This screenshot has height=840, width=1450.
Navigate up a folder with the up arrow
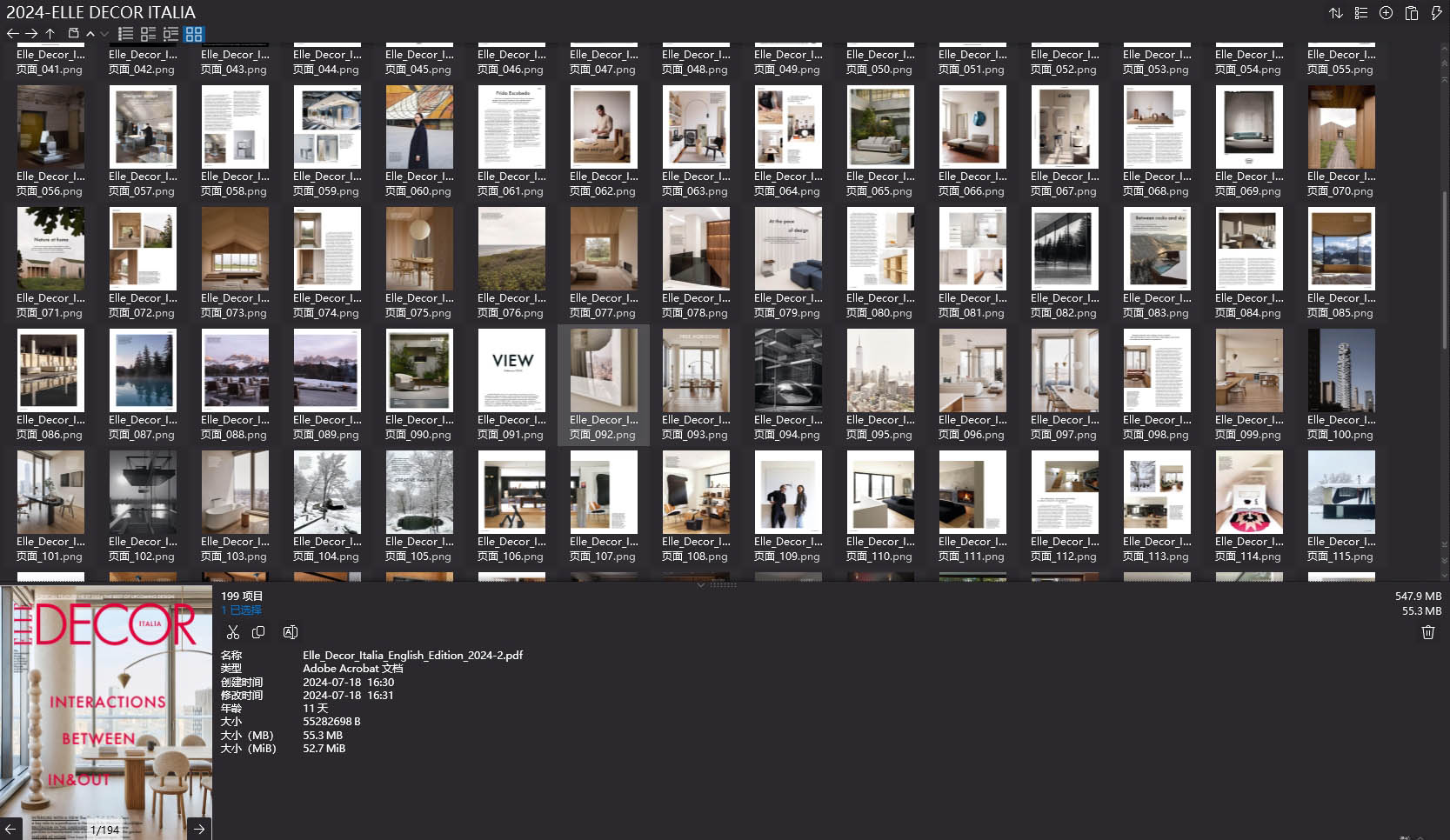(x=50, y=34)
